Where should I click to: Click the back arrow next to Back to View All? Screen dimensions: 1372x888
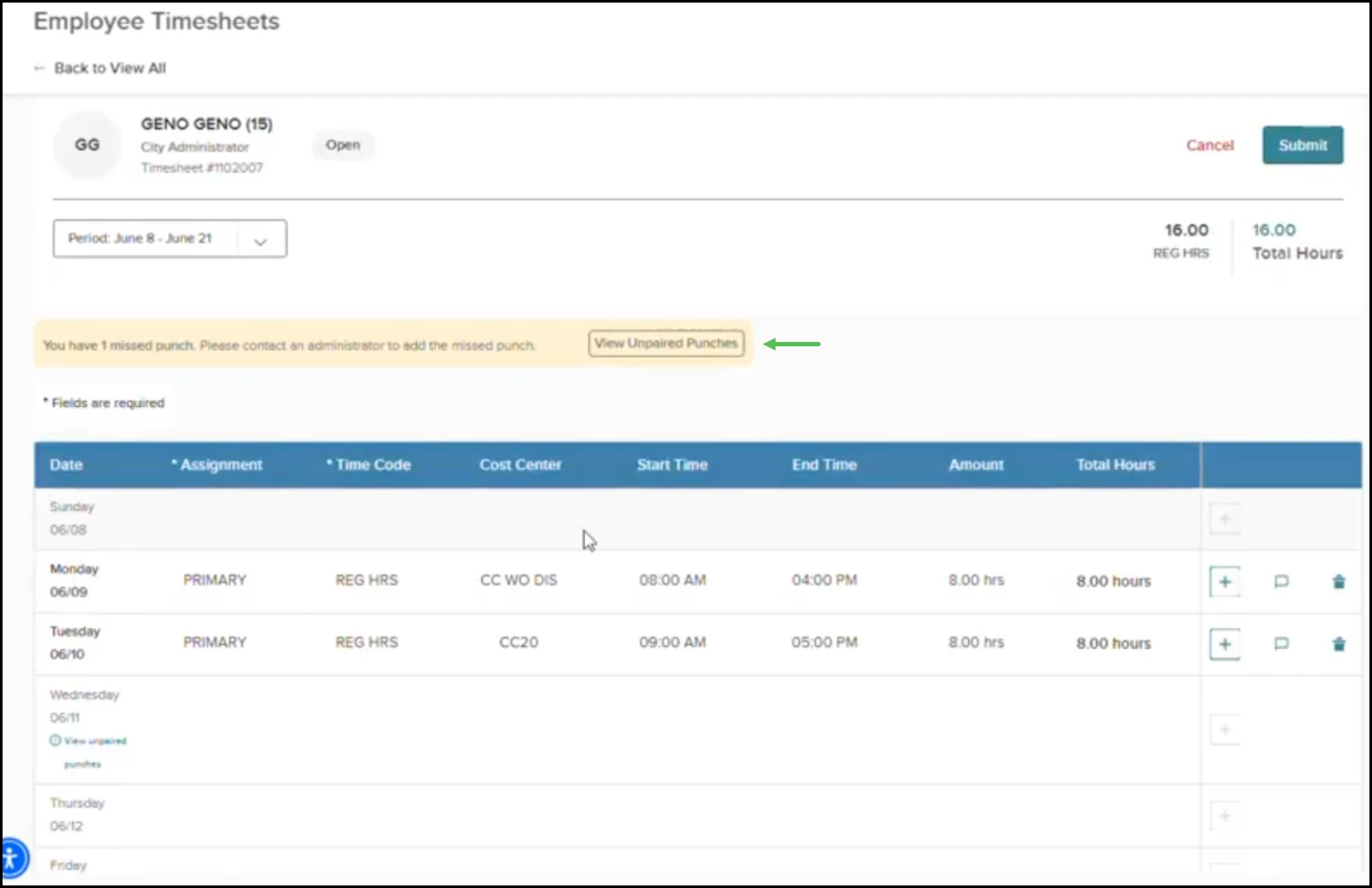(x=39, y=68)
